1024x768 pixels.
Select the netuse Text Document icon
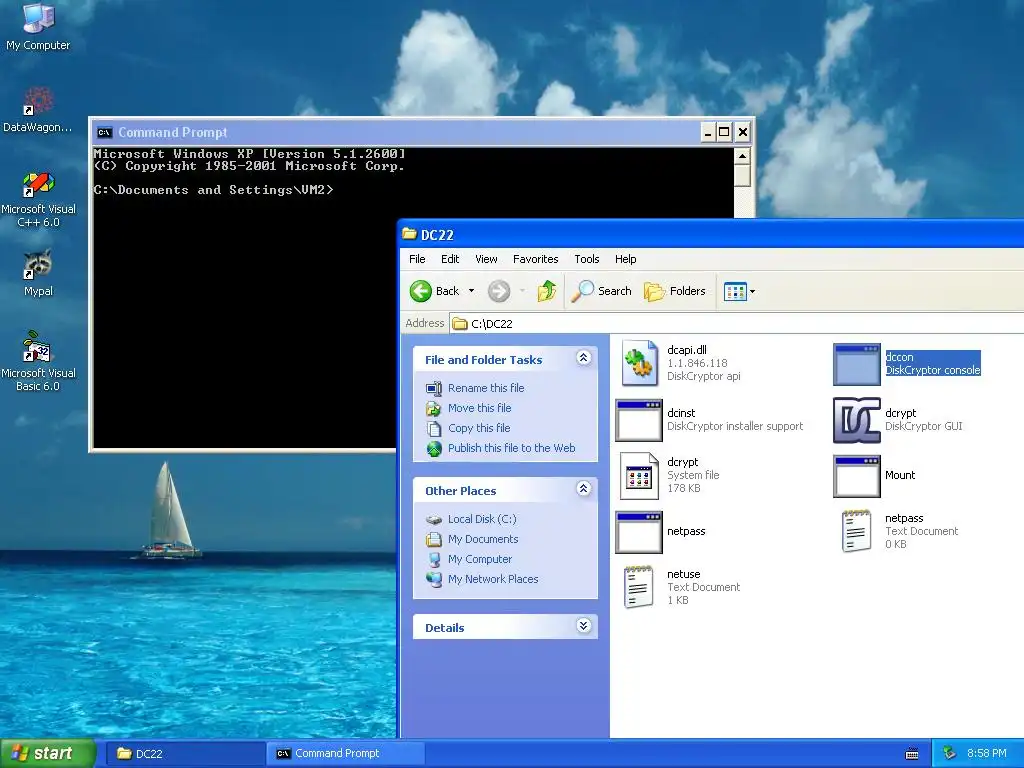pos(639,587)
